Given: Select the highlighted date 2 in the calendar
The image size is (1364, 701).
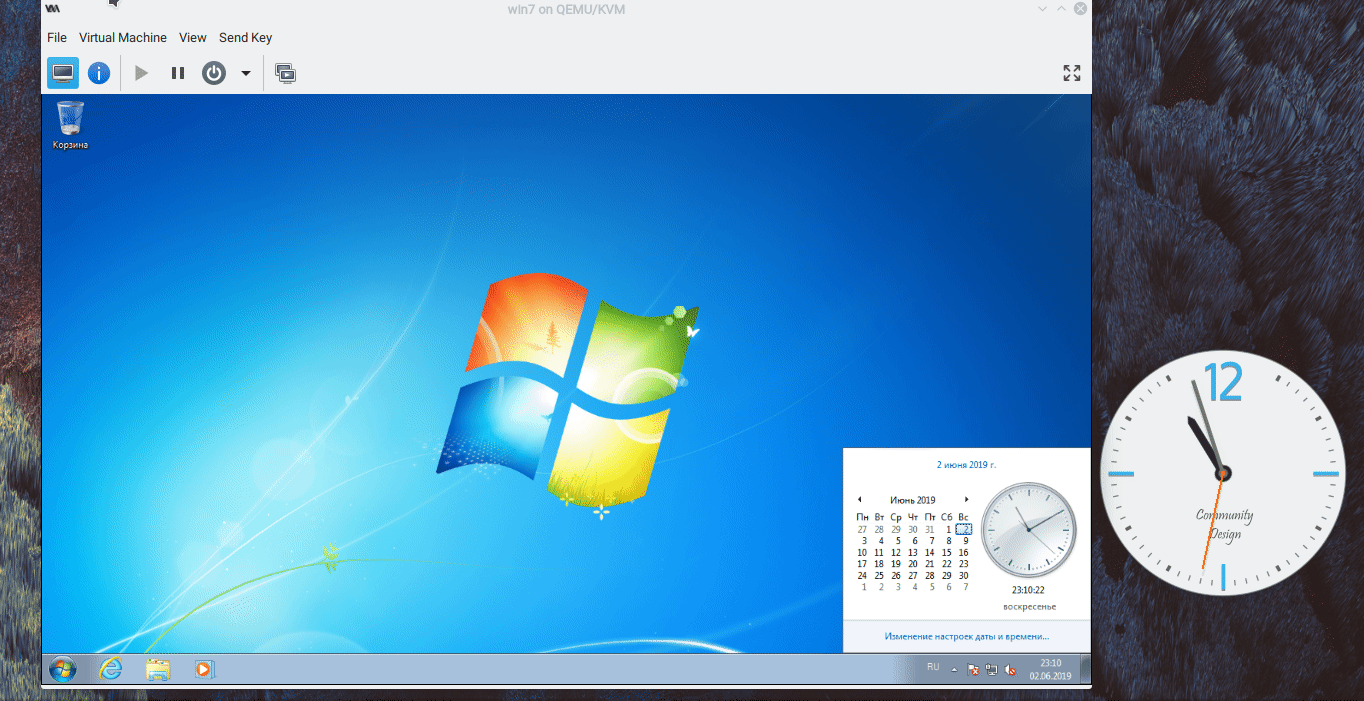Looking at the screenshot, I should [964, 529].
